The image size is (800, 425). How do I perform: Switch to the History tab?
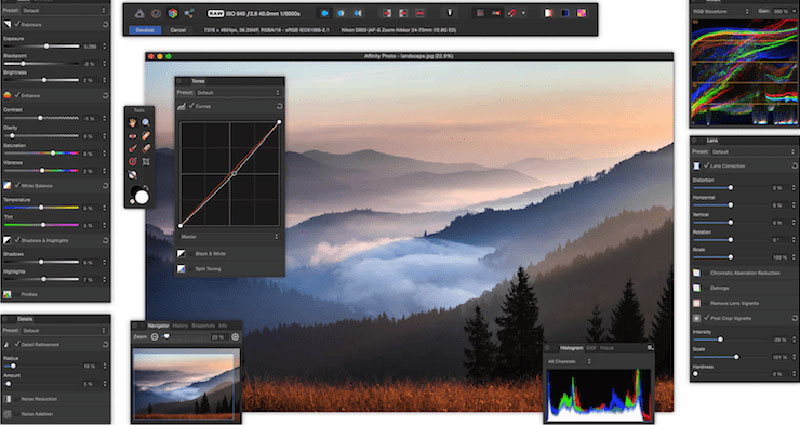coord(180,326)
